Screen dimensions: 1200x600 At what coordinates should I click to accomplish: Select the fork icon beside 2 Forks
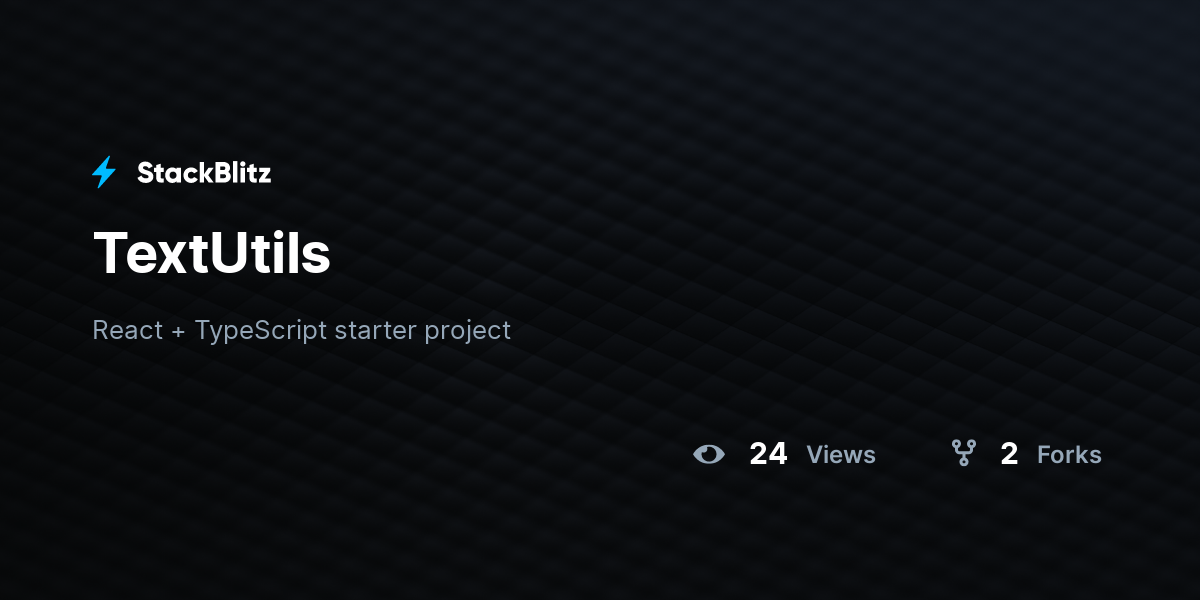click(963, 453)
